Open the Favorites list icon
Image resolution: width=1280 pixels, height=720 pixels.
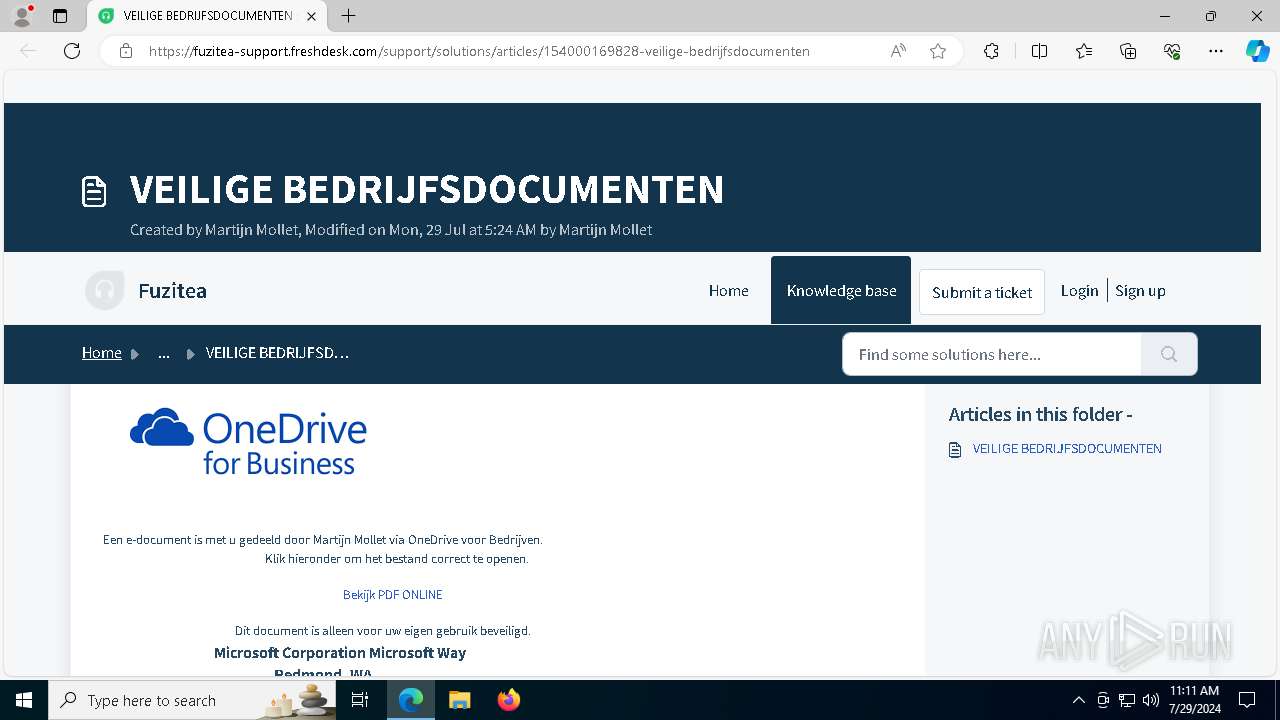coord(1084,51)
